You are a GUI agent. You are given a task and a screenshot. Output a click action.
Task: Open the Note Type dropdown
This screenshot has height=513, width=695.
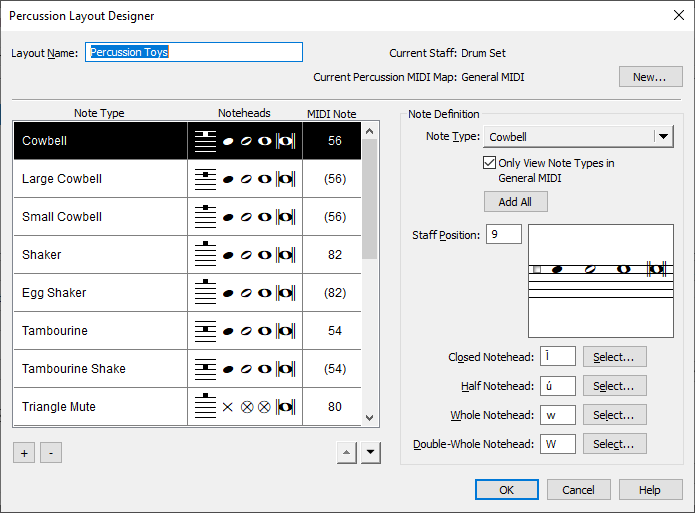(x=663, y=137)
